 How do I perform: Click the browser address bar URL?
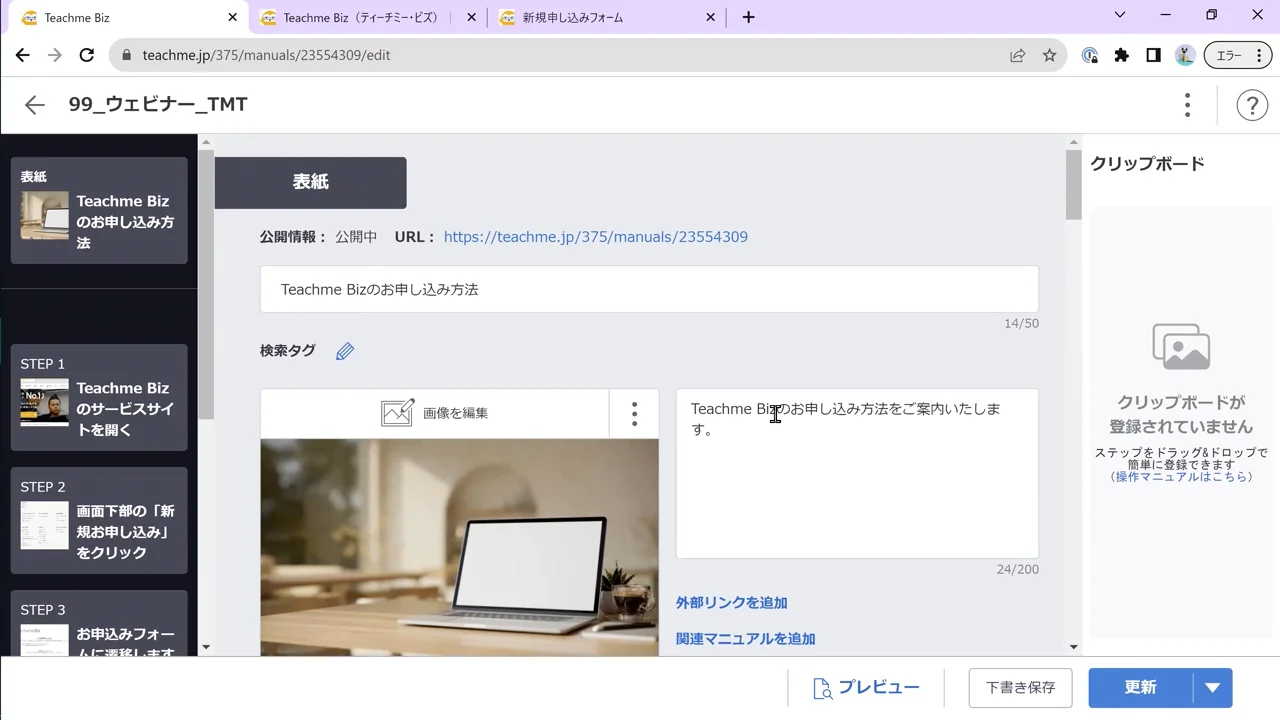(x=266, y=56)
